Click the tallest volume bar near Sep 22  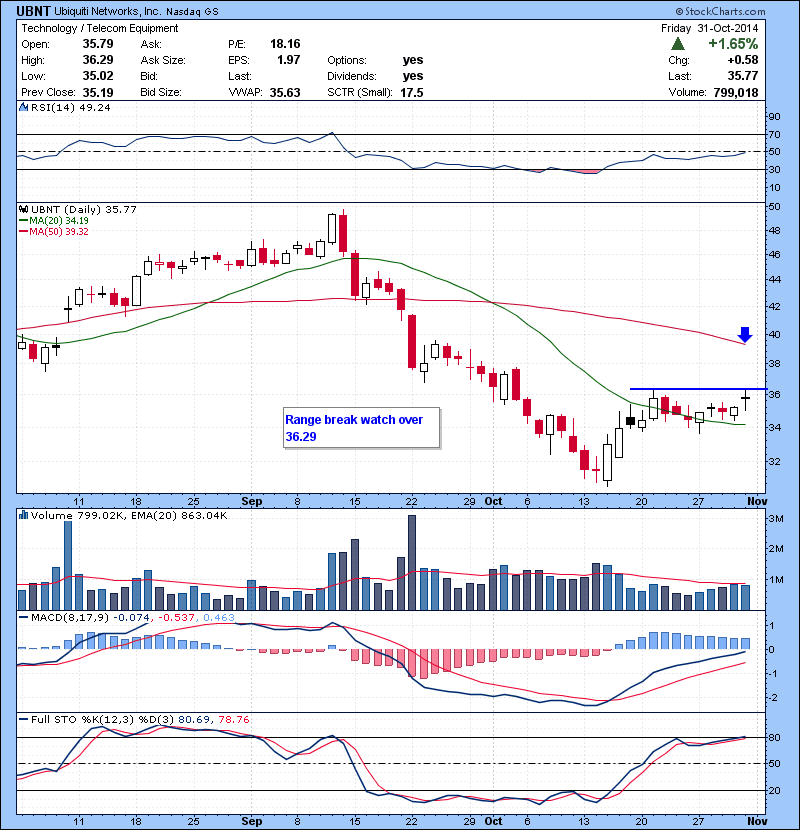pyautogui.click(x=412, y=562)
